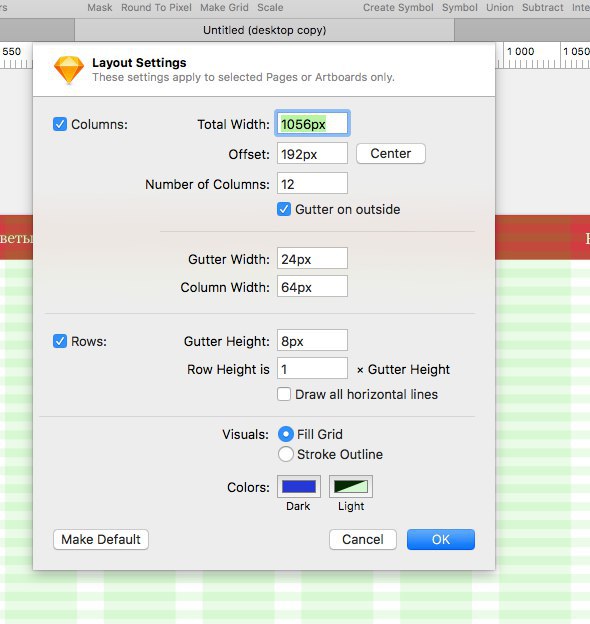Viewport: 590px width, 624px height.
Task: Confirm layout settings with OK
Action: coord(441,540)
